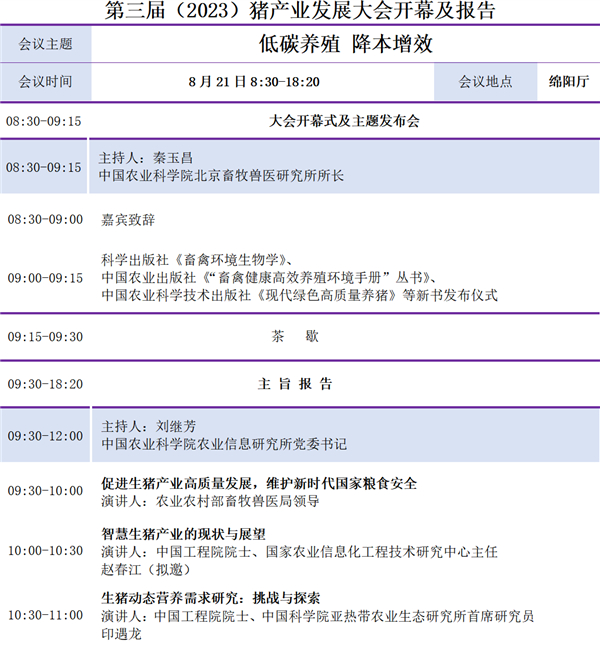The image size is (600, 646).
Task: Click the venue name 绵阳厅
Action: point(569,81)
